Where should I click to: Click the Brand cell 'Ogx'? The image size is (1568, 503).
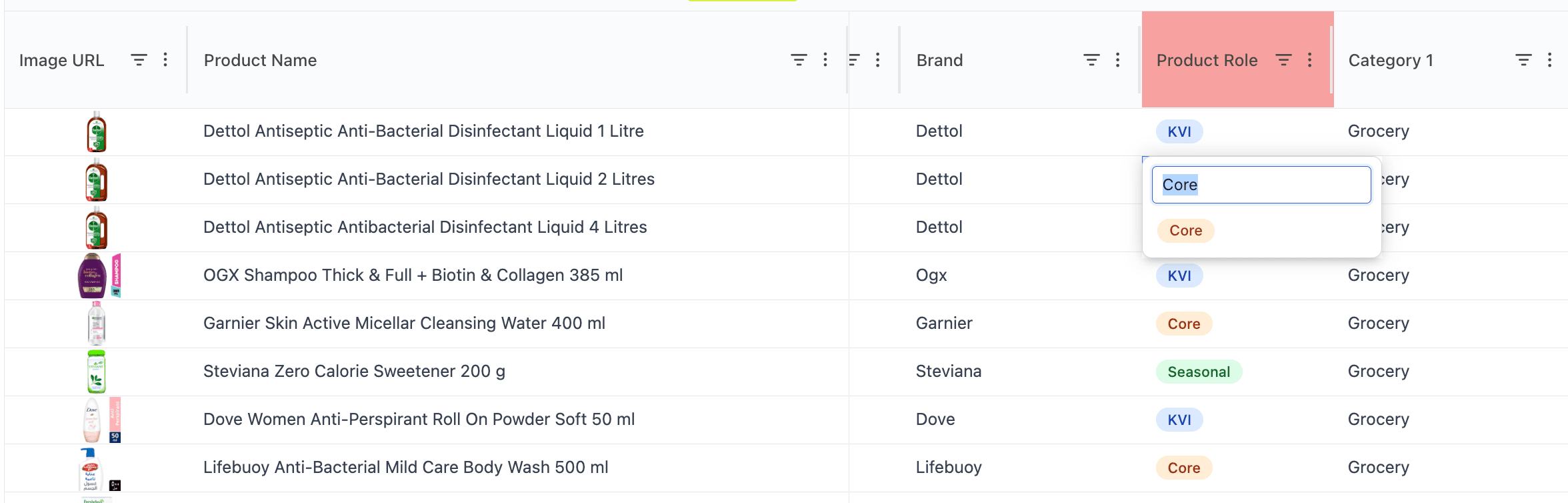(931, 276)
